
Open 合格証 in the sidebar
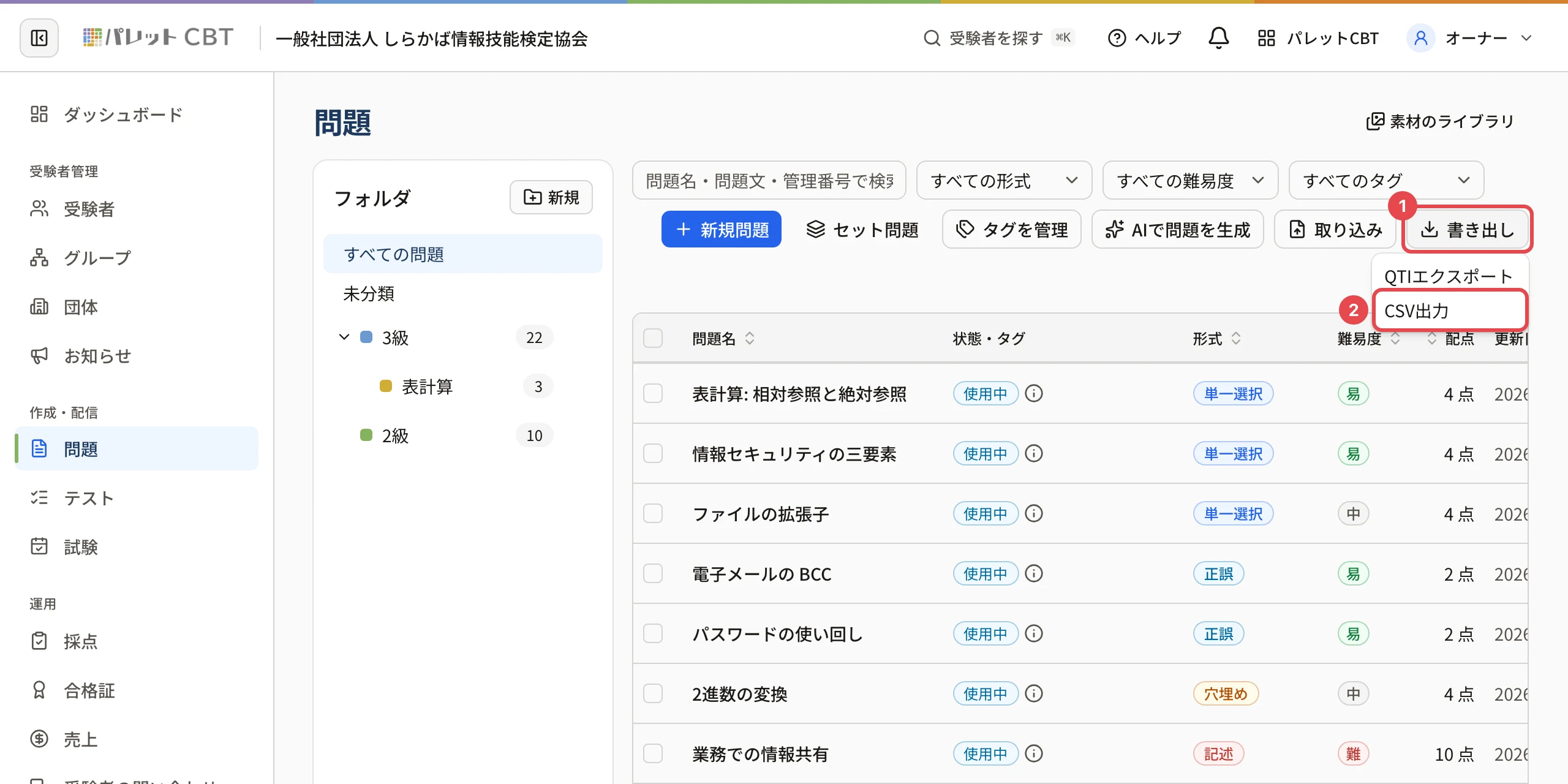(136, 690)
